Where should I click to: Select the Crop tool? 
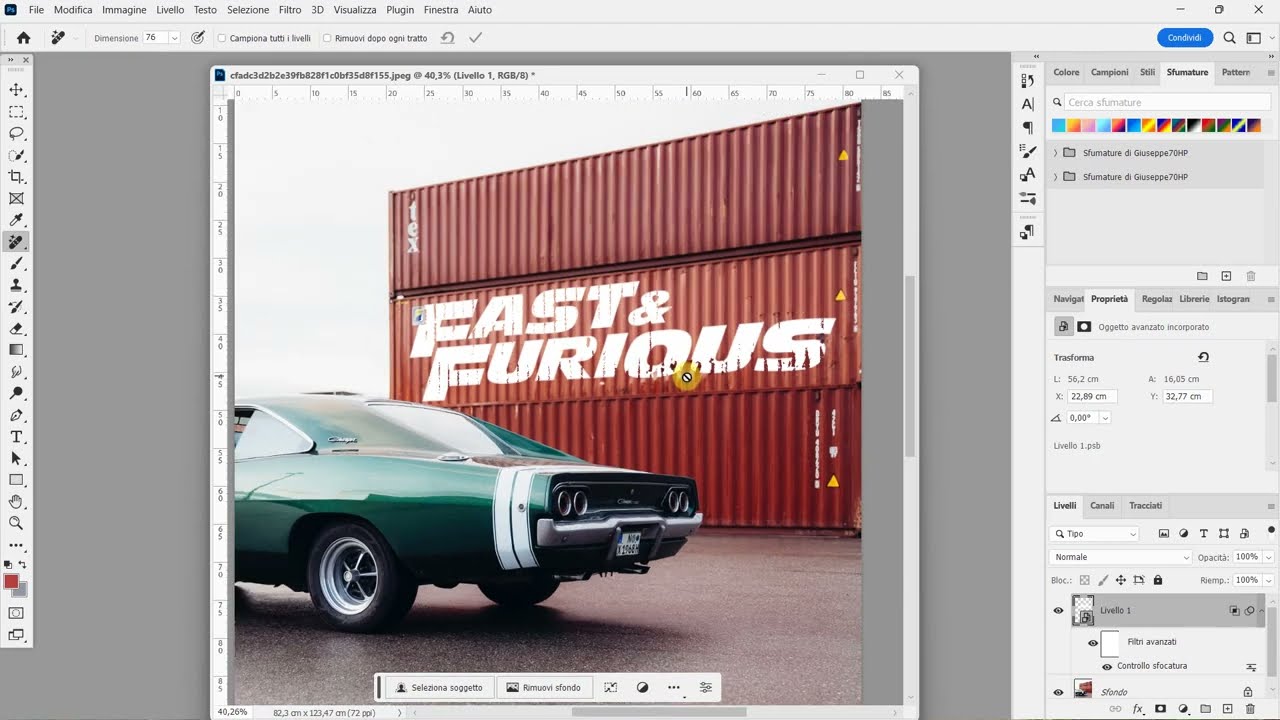click(x=17, y=177)
